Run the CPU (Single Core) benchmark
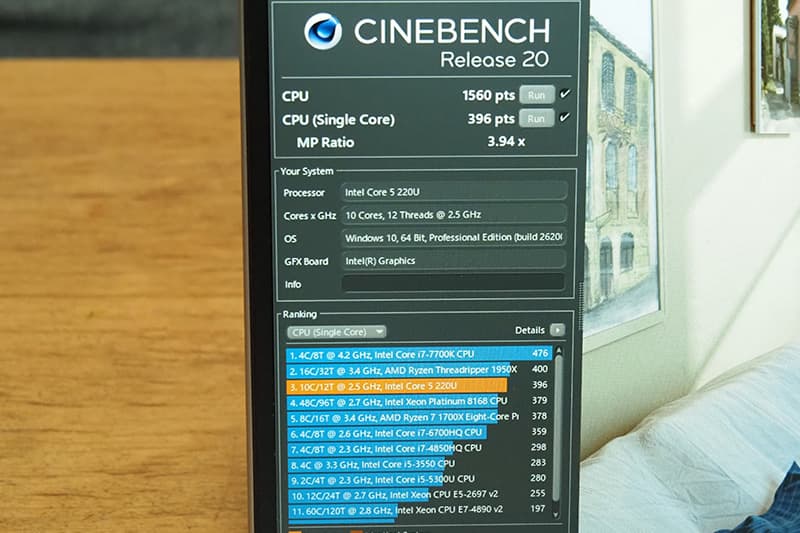The width and height of the screenshot is (800, 533). 536,118
